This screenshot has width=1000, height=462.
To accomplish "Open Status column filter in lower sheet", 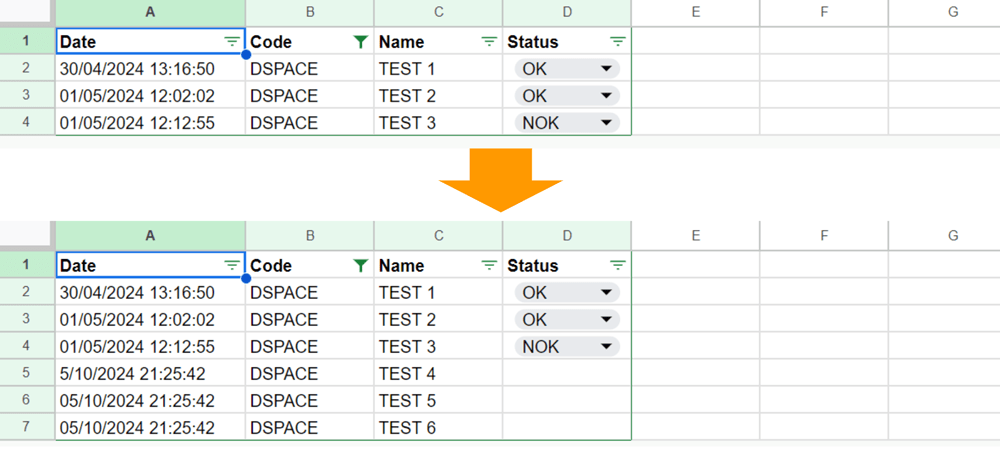I will click(x=618, y=266).
